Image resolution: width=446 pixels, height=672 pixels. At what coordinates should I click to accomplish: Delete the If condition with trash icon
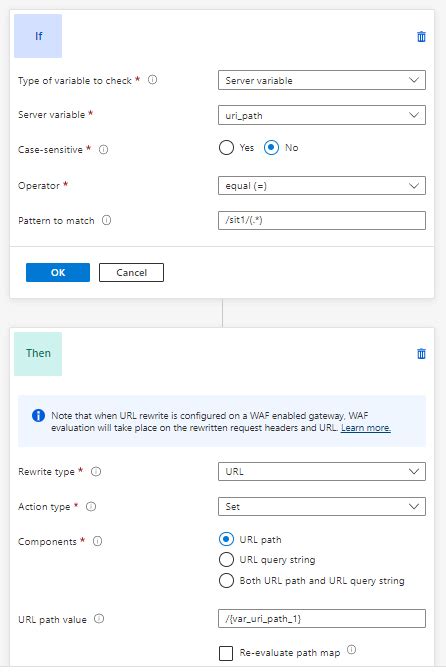pos(421,37)
